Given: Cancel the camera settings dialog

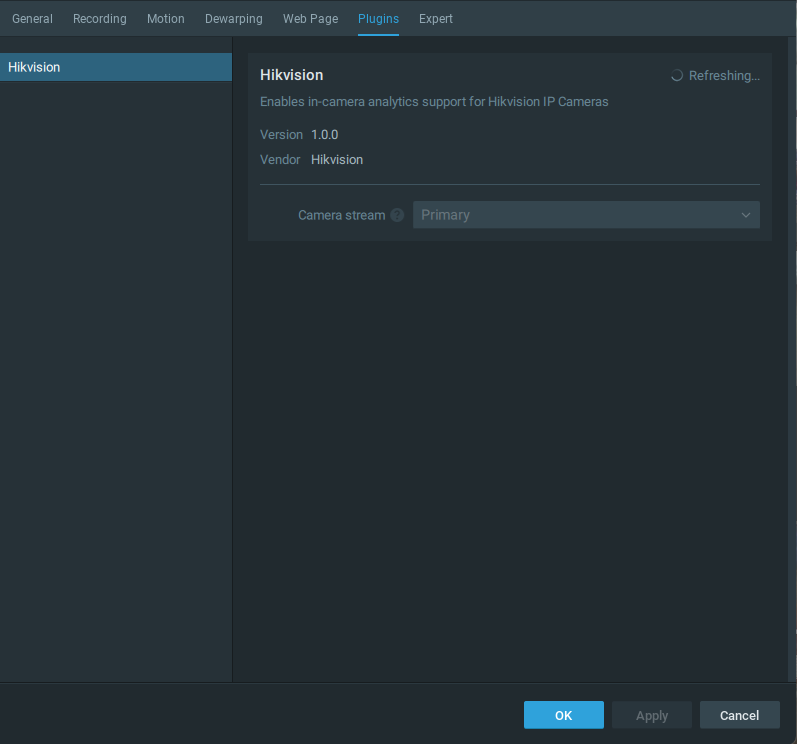Looking at the screenshot, I should tap(739, 715).
